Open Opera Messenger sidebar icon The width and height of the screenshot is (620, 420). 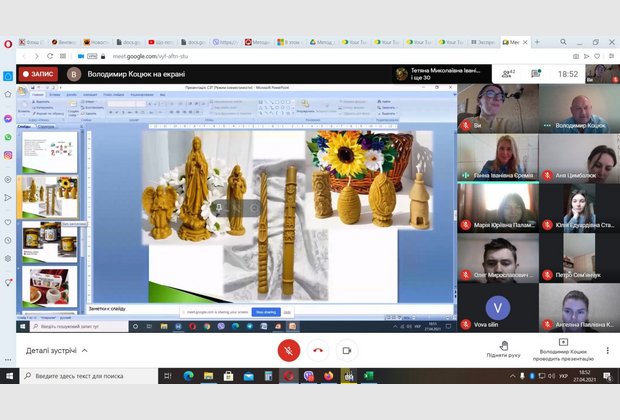(x=8, y=119)
